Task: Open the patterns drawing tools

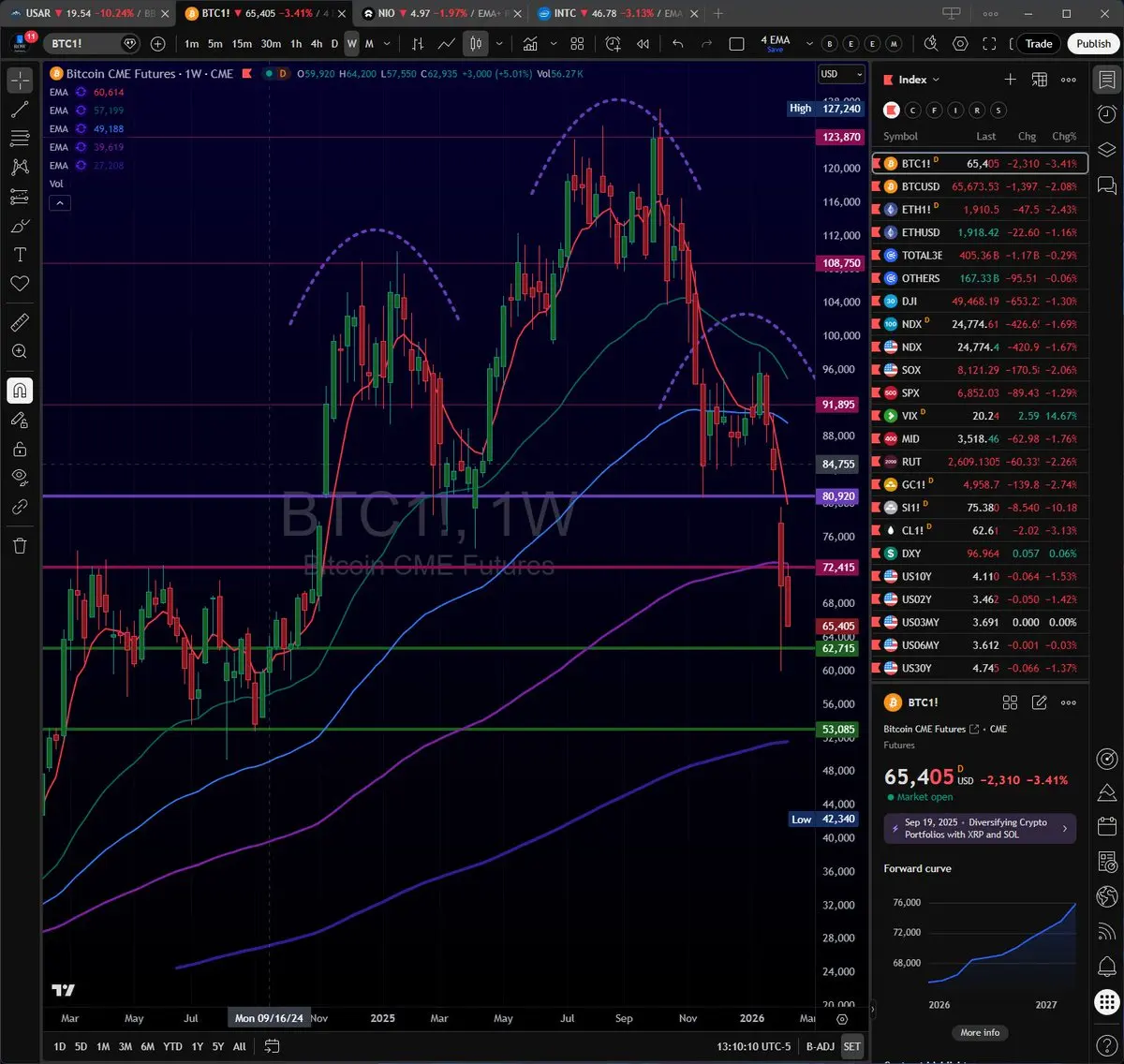Action: point(20,168)
